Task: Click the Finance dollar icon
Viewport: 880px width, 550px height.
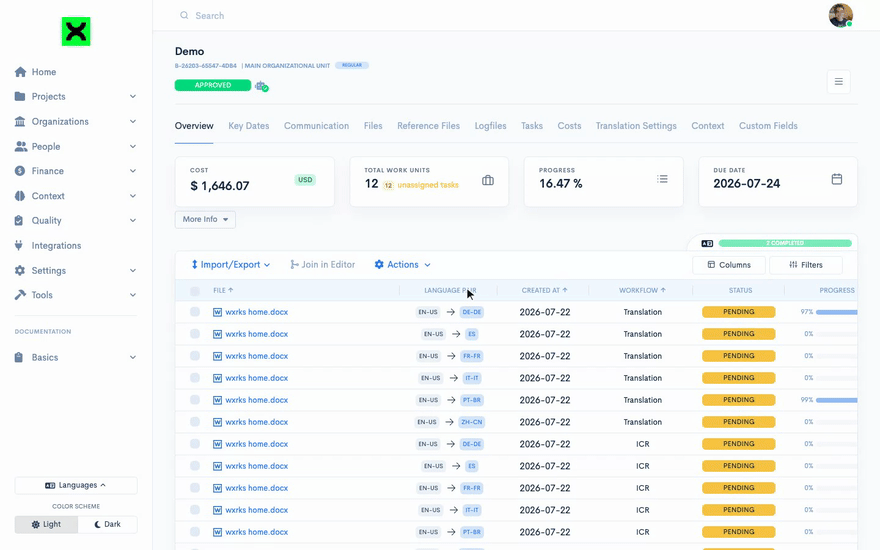Action: click(20, 171)
